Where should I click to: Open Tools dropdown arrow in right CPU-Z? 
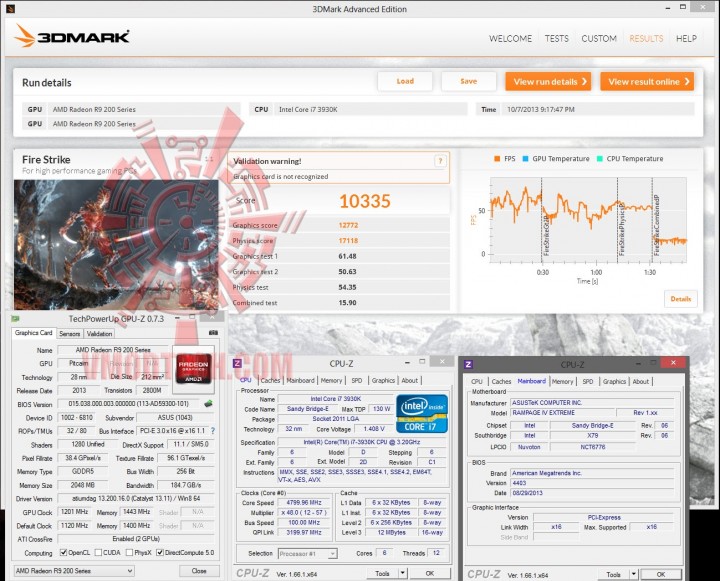(x=633, y=574)
